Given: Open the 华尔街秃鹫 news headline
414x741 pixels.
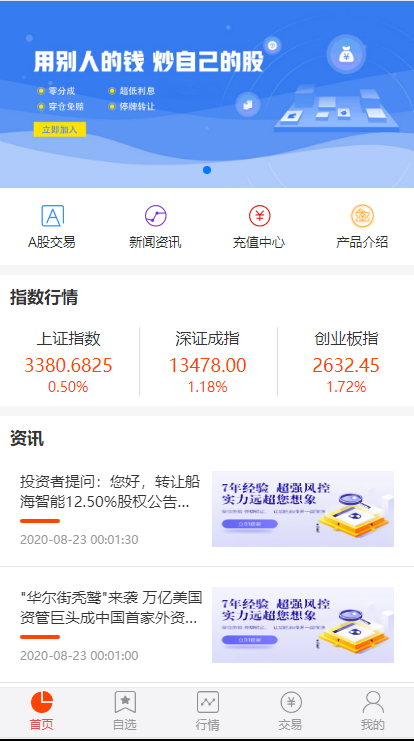Looking at the screenshot, I should pos(111,608).
